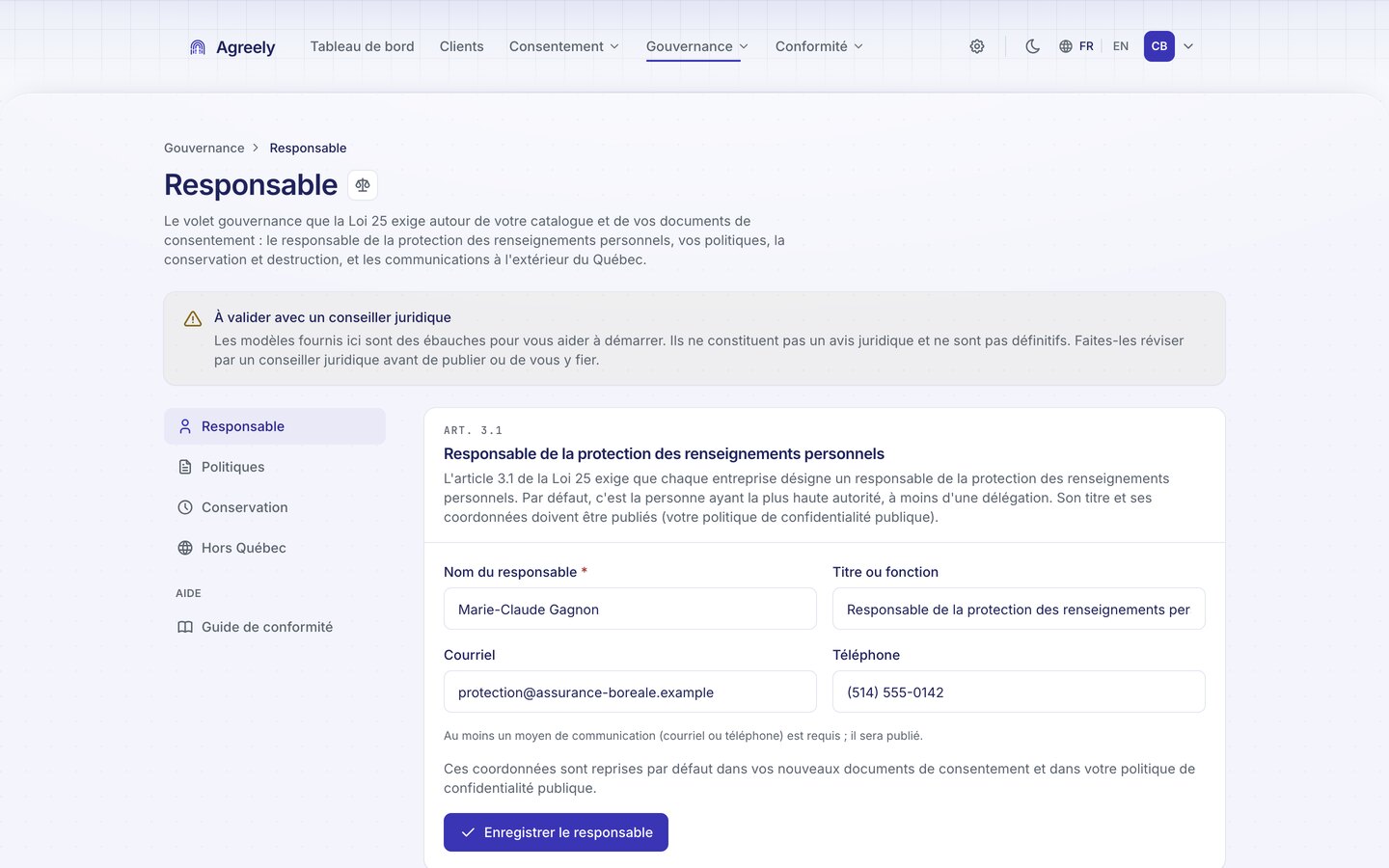Focus the Nom du responsable field

pyautogui.click(x=630, y=609)
